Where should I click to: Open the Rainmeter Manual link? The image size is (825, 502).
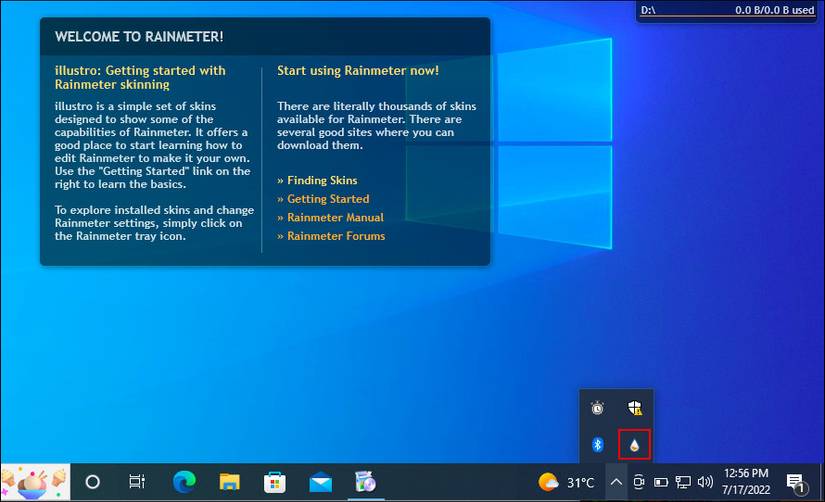click(330, 217)
